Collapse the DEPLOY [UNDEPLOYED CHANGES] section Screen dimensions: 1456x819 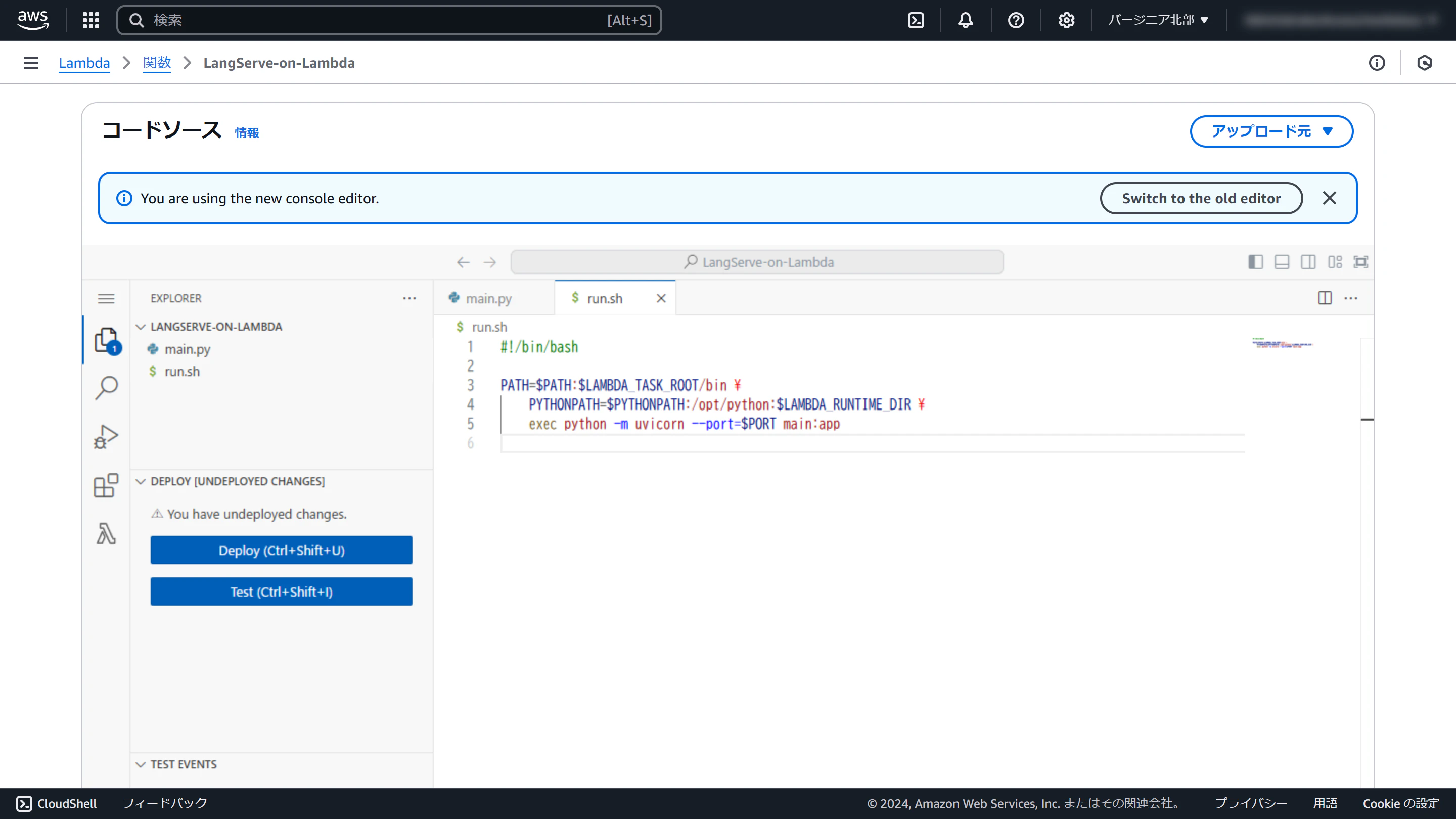tap(282, 481)
